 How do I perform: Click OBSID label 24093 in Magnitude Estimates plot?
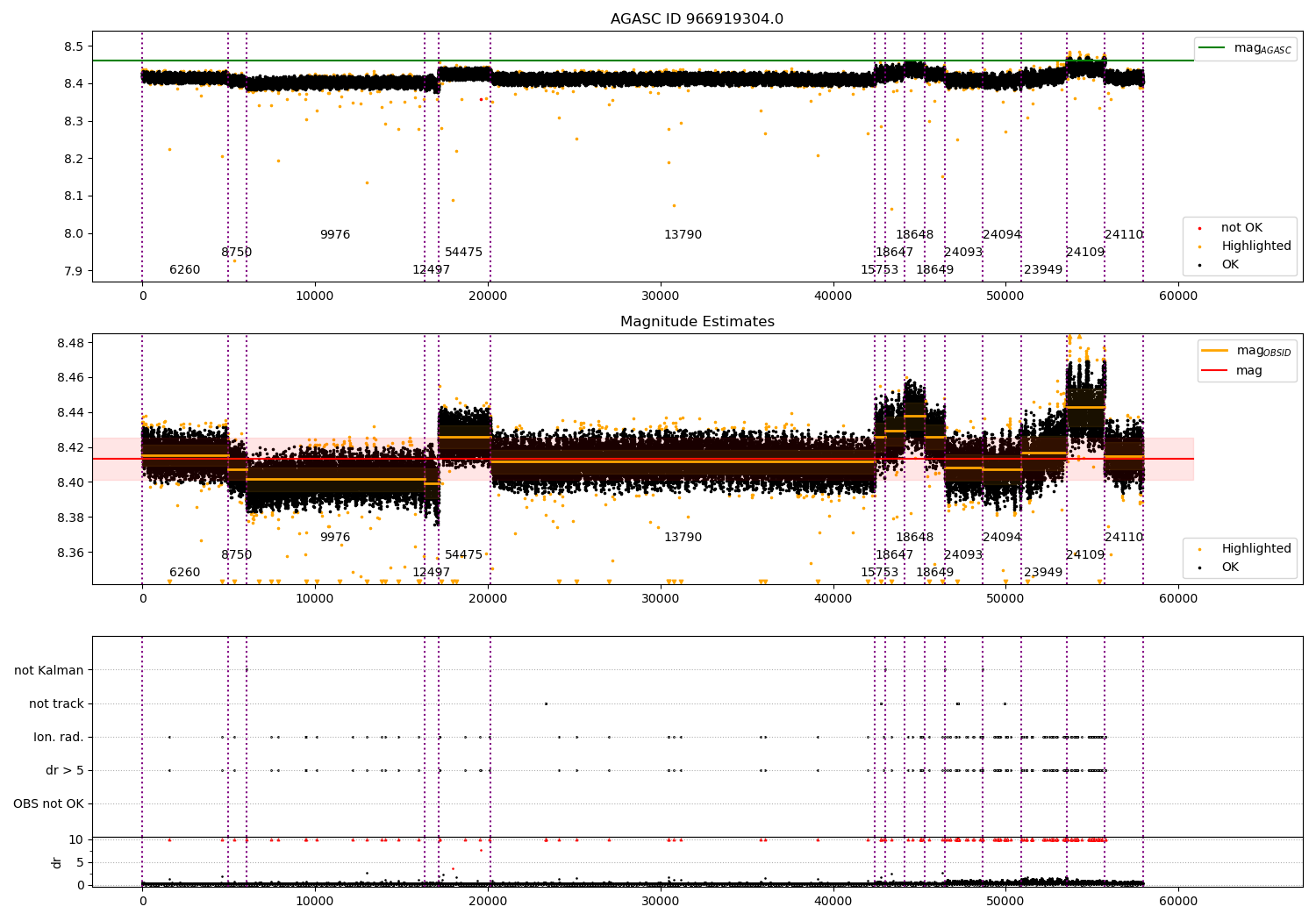963,555
